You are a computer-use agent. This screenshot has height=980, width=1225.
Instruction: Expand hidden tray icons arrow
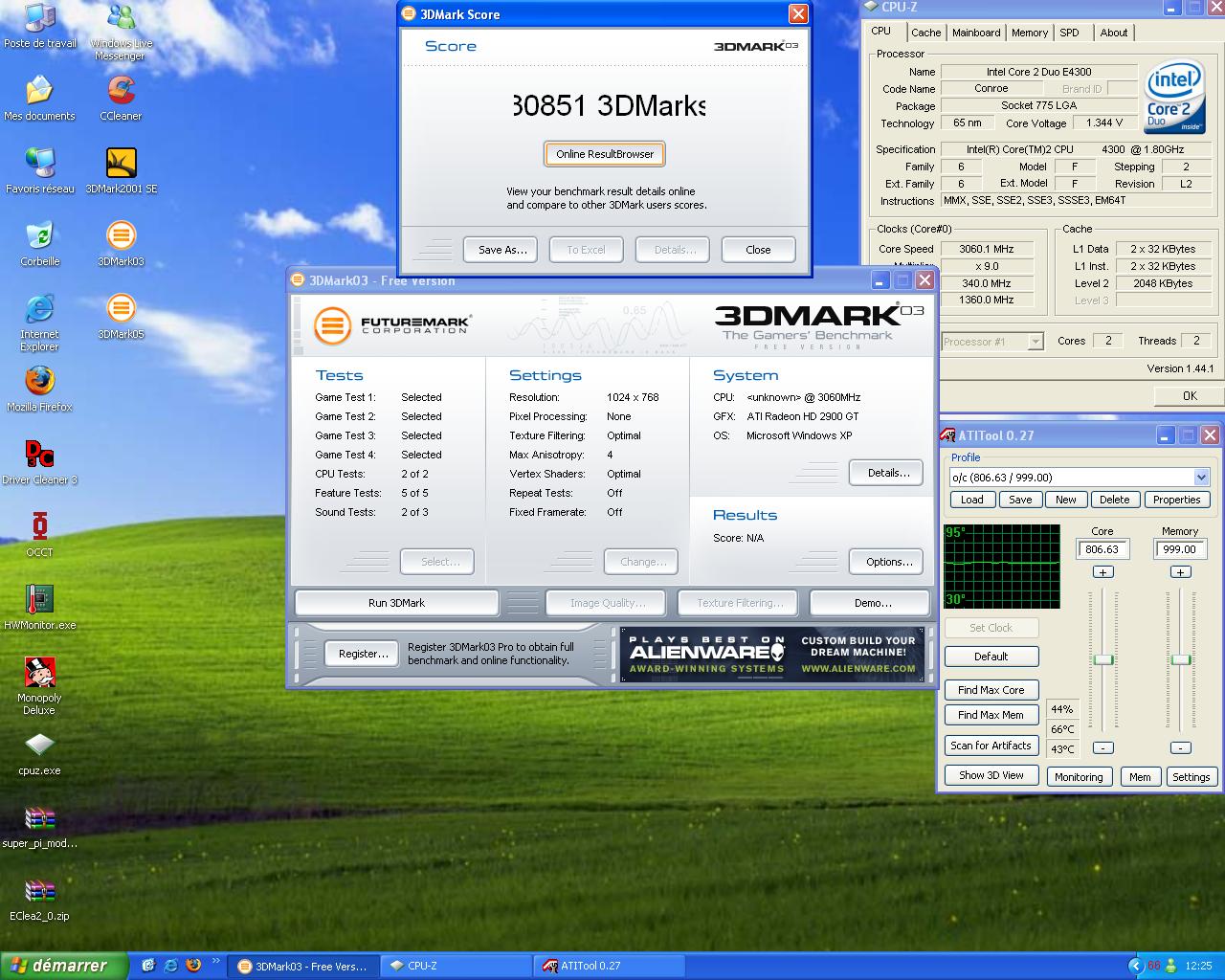pos(1135,966)
